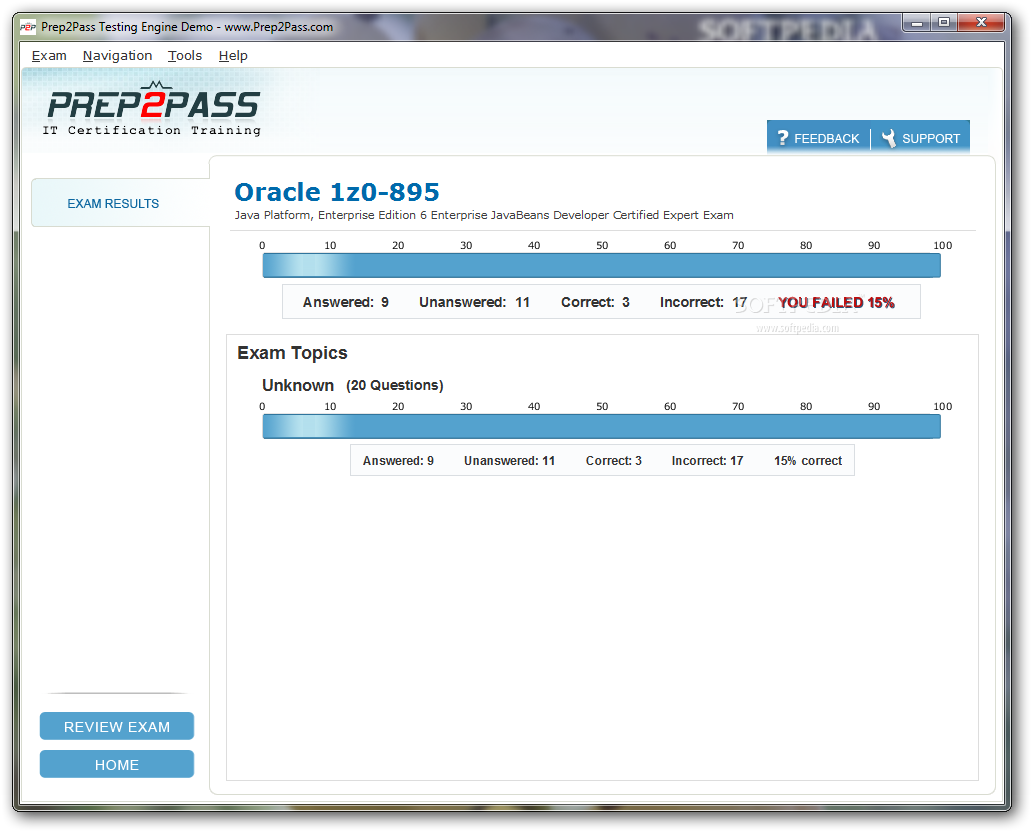
Task: Click the overall Unanswered: 11 statistic
Action: pos(475,302)
